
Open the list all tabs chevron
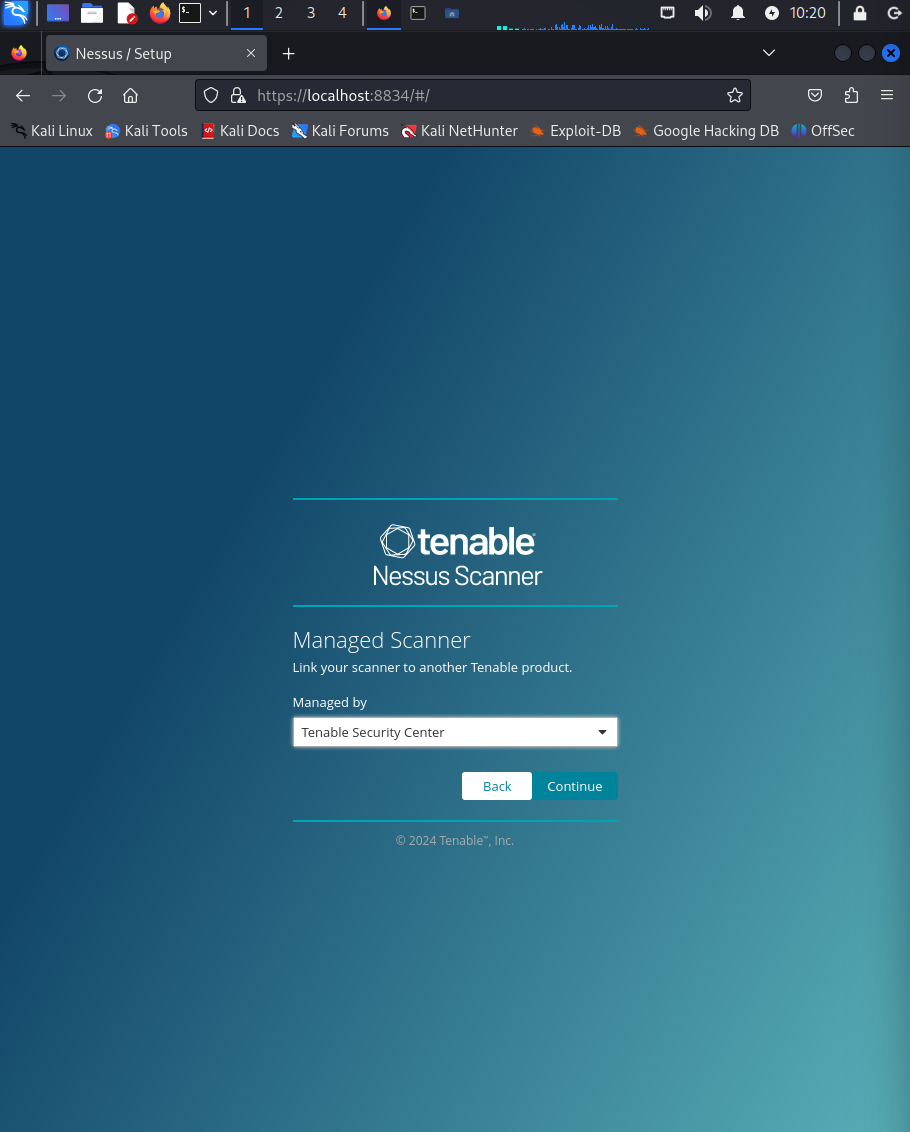click(769, 53)
